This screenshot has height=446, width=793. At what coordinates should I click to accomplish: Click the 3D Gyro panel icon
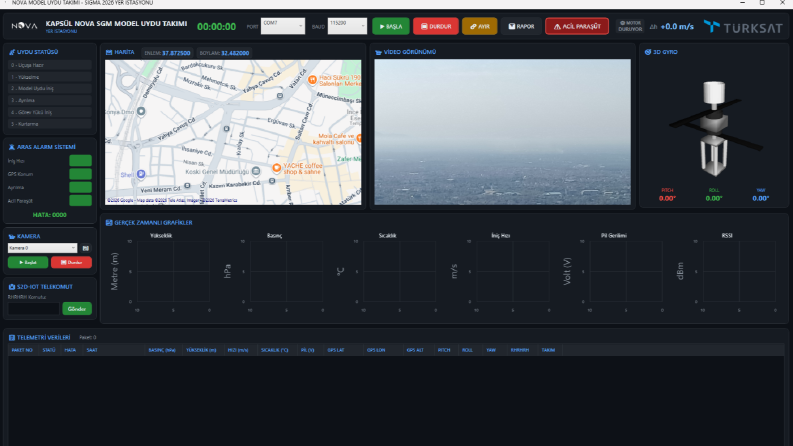(x=648, y=52)
